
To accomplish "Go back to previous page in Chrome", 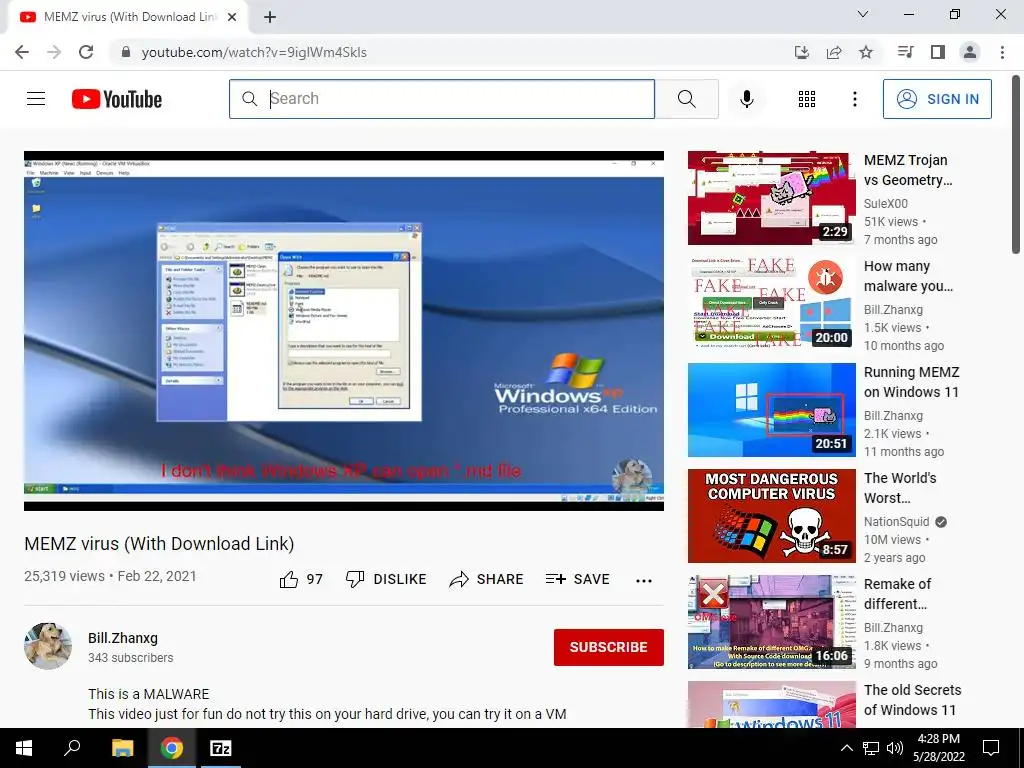I will coord(22,52).
